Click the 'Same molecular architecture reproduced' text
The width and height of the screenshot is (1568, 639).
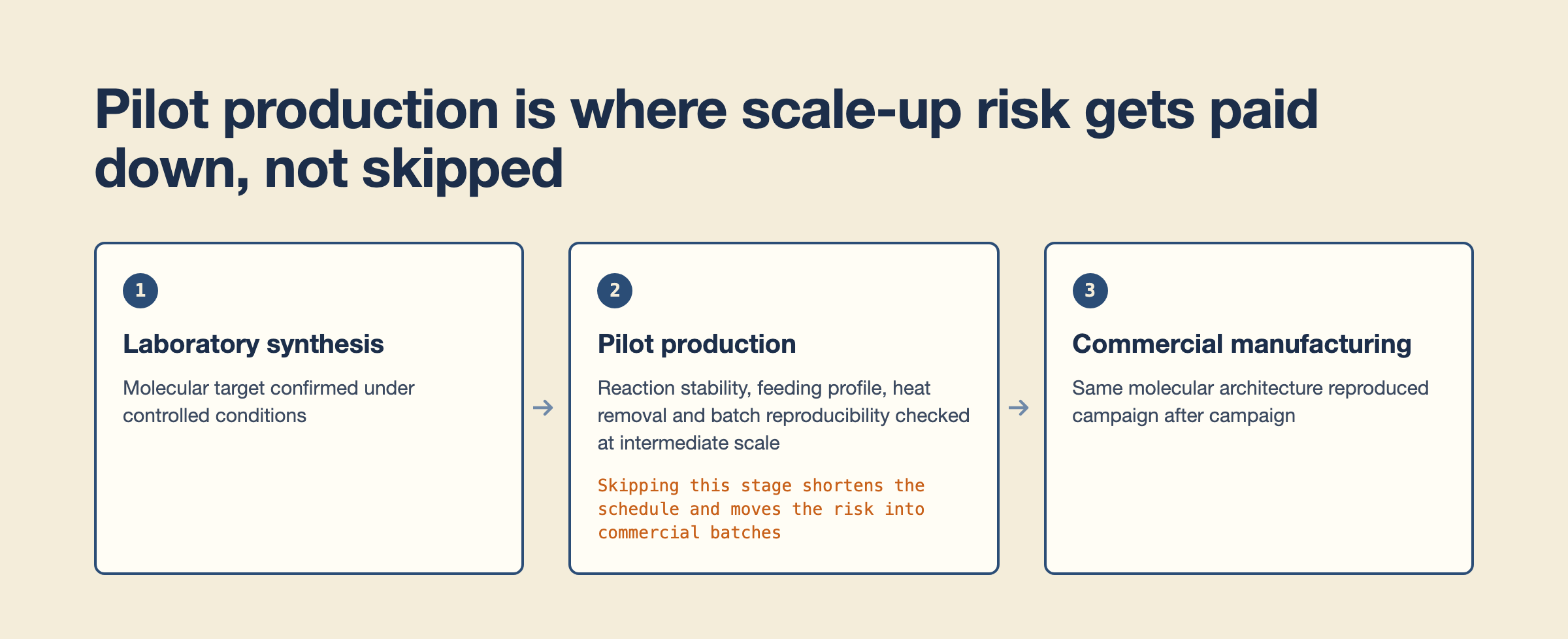point(1250,402)
